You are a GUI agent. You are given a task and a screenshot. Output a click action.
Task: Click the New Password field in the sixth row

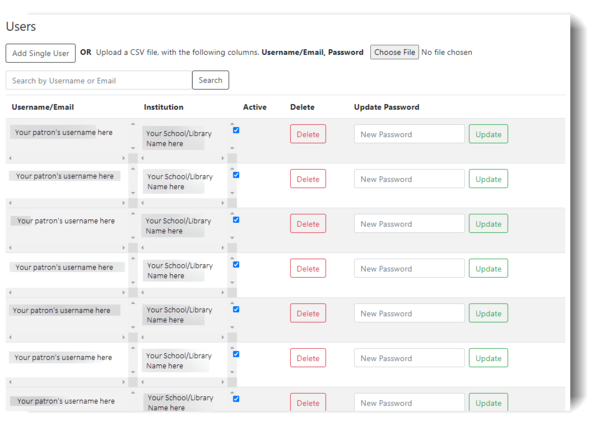point(409,358)
